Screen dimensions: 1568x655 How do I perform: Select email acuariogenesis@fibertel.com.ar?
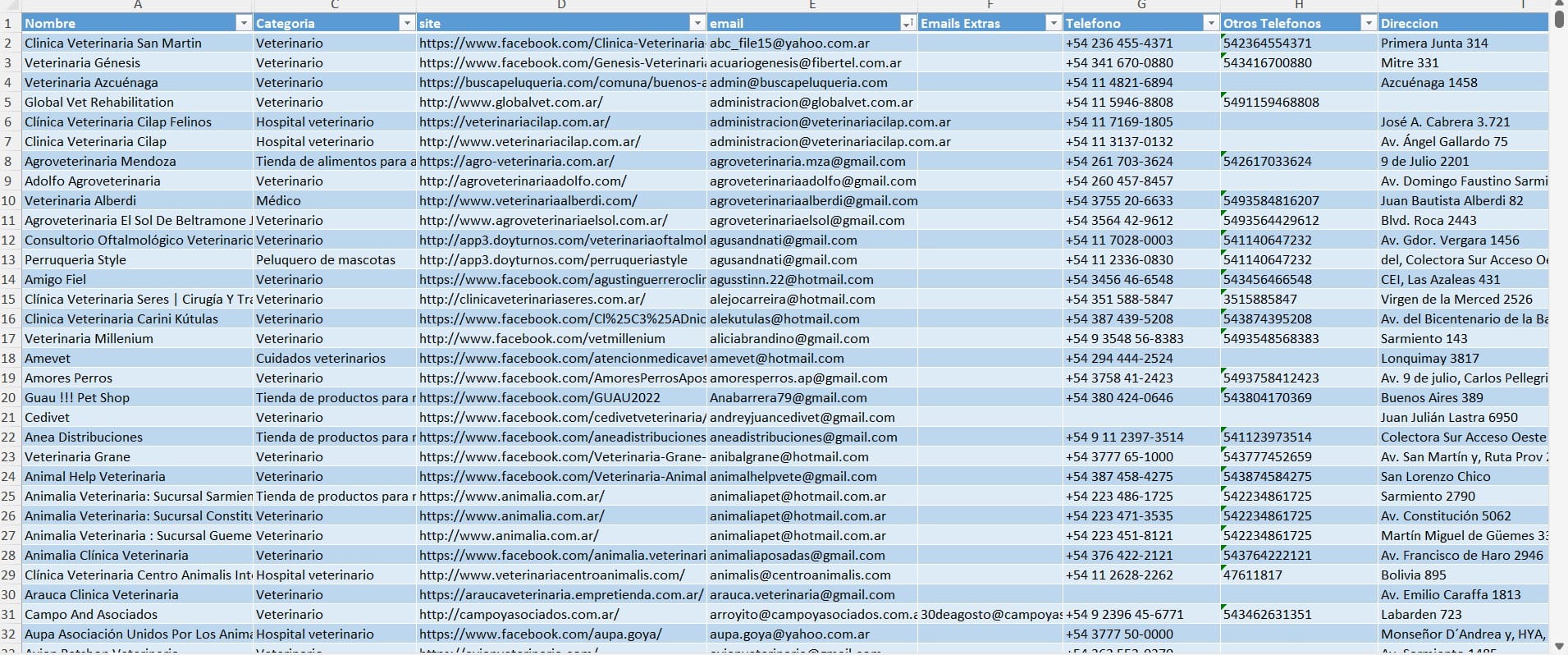pos(812,62)
